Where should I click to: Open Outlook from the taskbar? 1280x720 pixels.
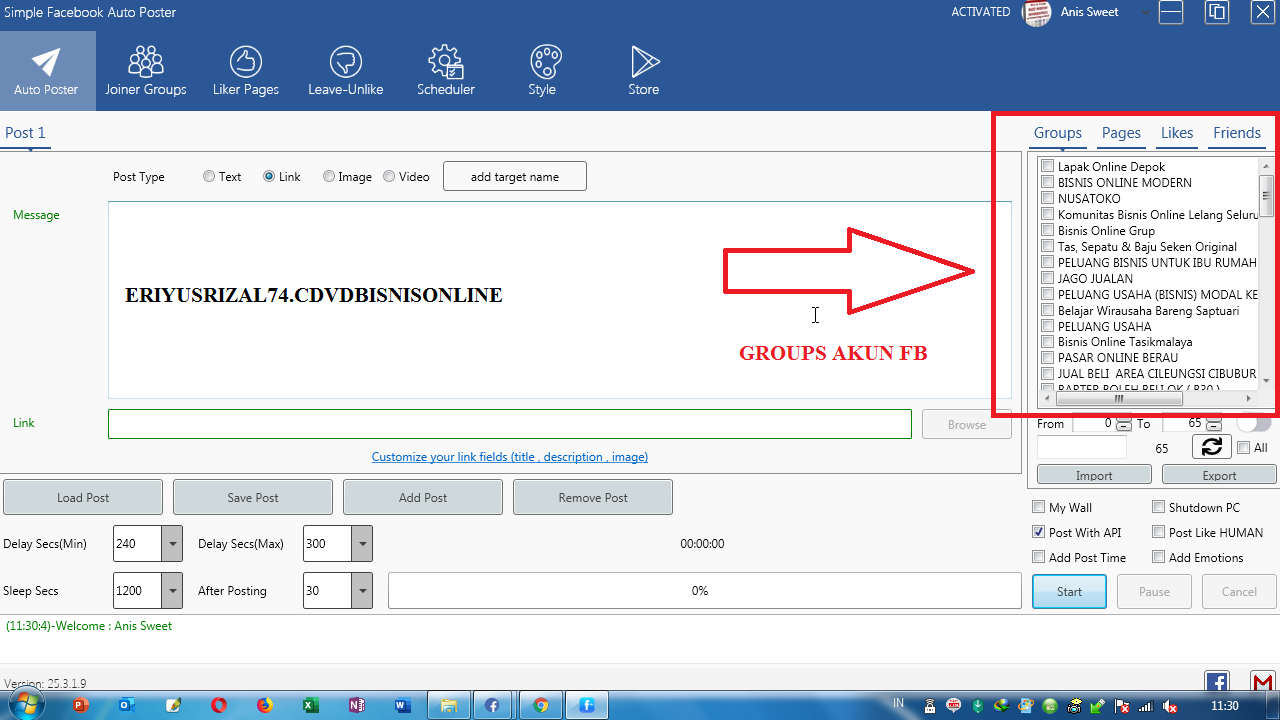point(127,705)
